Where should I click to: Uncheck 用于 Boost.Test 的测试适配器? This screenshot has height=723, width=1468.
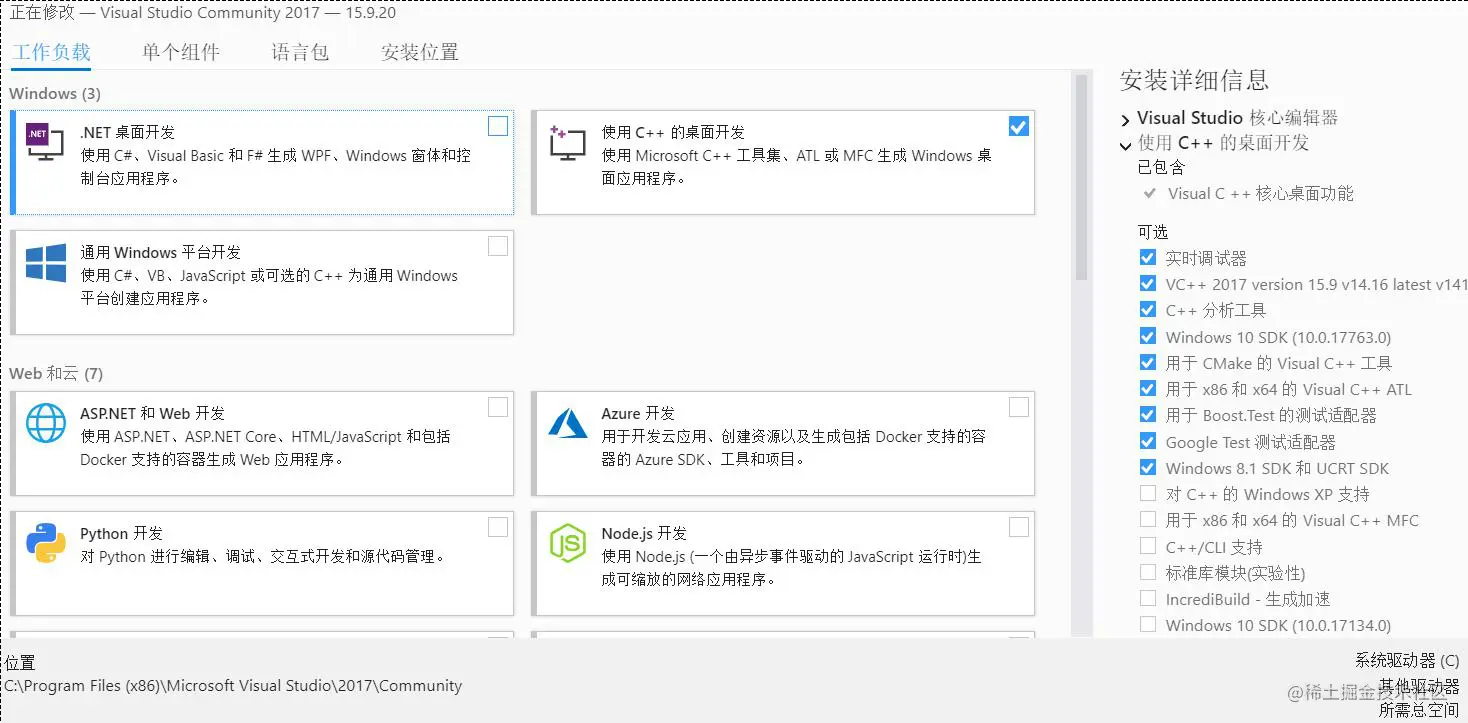pyautogui.click(x=1147, y=415)
